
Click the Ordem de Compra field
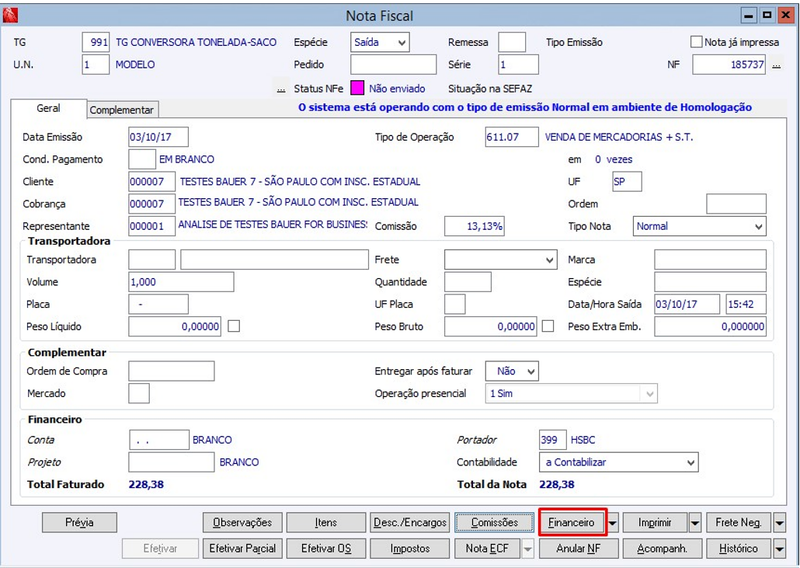click(171, 371)
